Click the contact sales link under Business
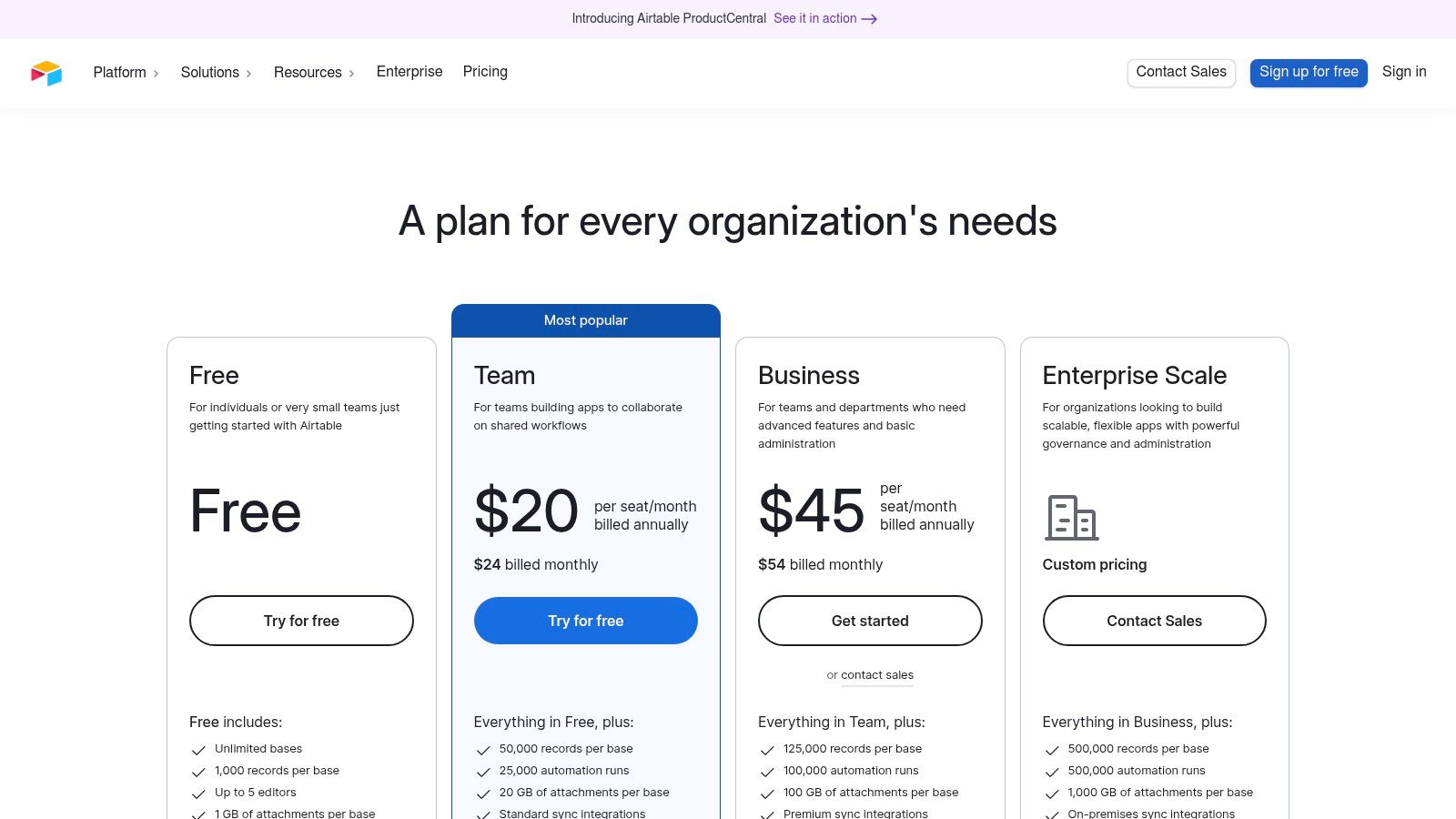The width and height of the screenshot is (1456, 819). coord(877,675)
